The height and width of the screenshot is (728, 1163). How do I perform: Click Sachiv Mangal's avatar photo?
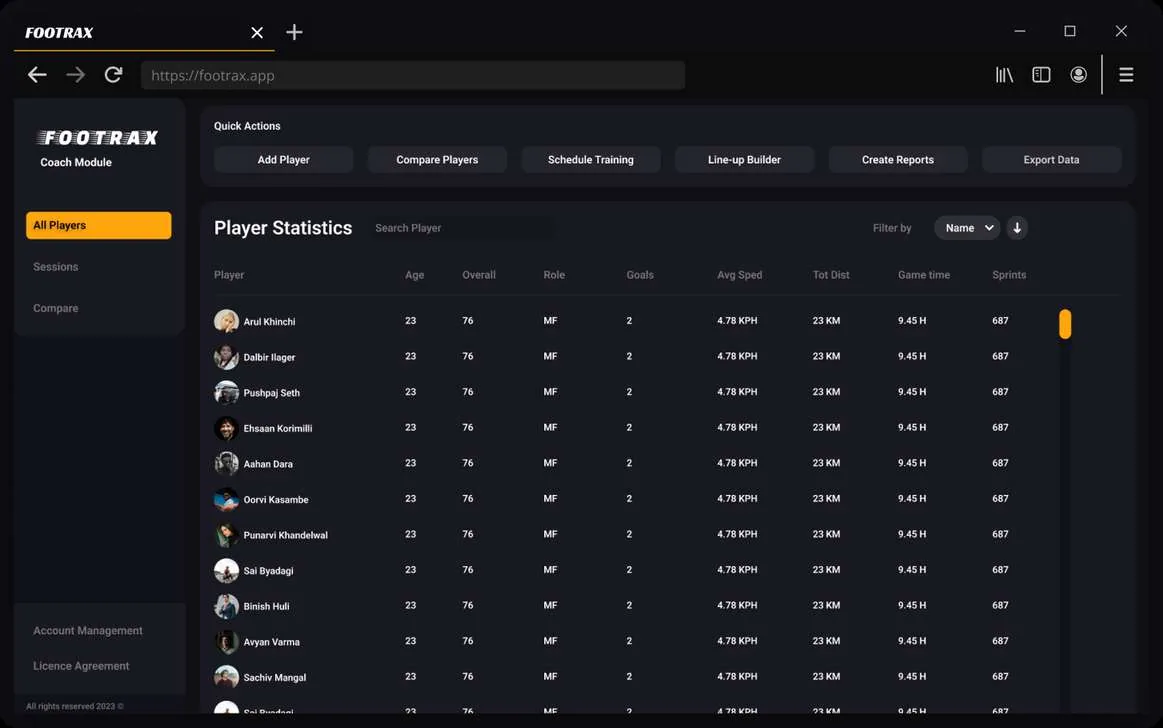226,677
